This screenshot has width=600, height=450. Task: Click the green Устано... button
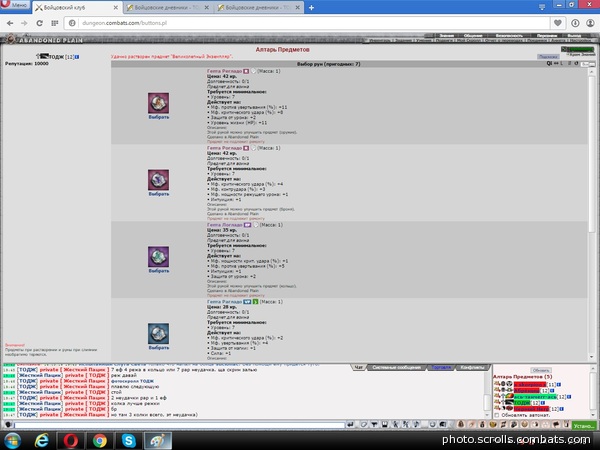[x=584, y=426]
